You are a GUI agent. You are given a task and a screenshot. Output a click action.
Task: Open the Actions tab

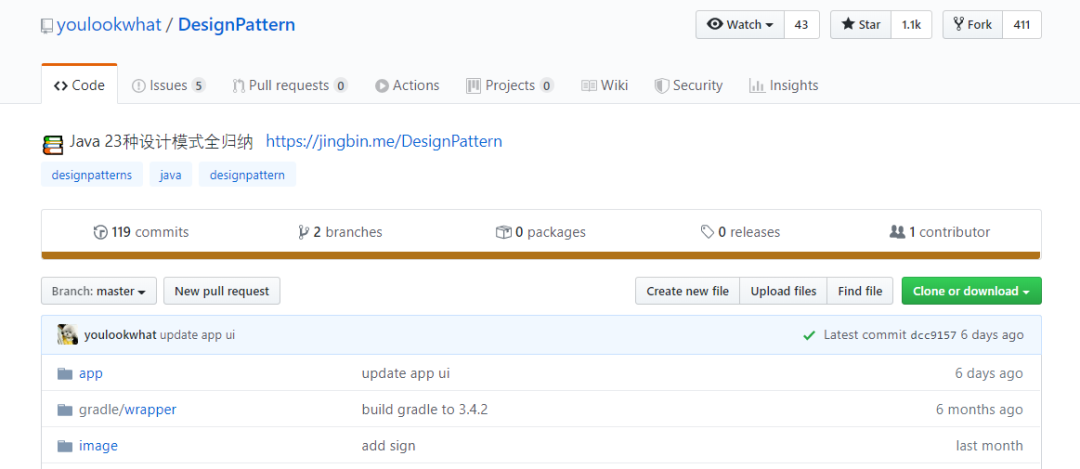pyautogui.click(x=407, y=85)
